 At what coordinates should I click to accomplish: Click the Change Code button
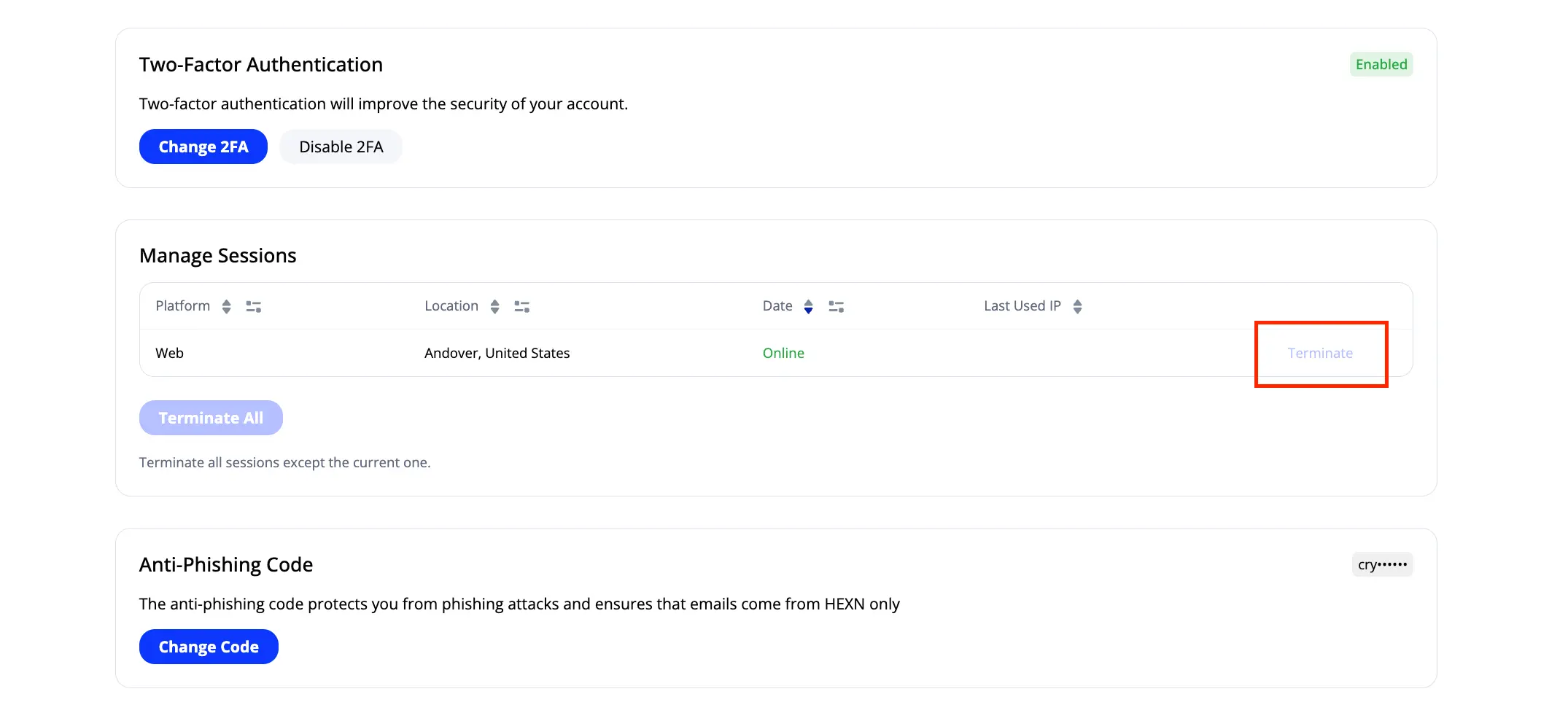click(209, 647)
